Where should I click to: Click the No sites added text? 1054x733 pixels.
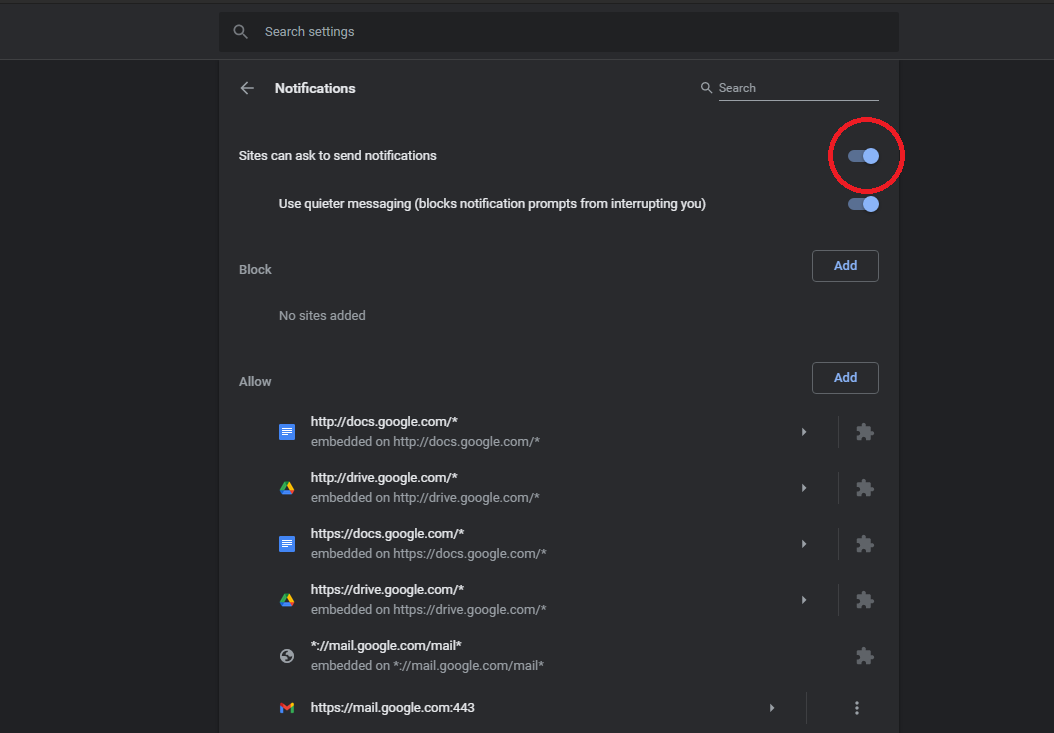click(x=322, y=315)
